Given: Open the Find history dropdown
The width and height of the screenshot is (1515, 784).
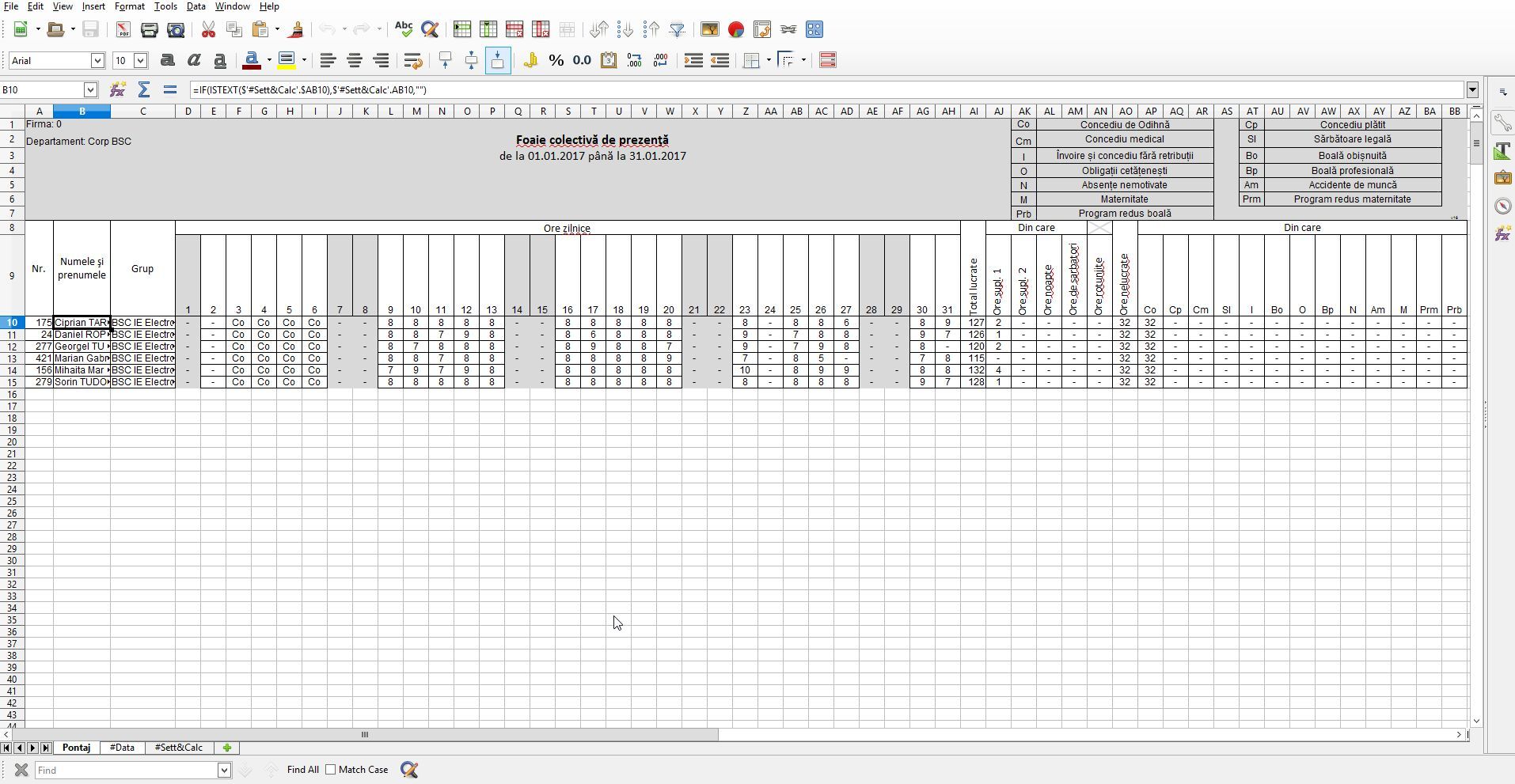Looking at the screenshot, I should click(x=224, y=770).
